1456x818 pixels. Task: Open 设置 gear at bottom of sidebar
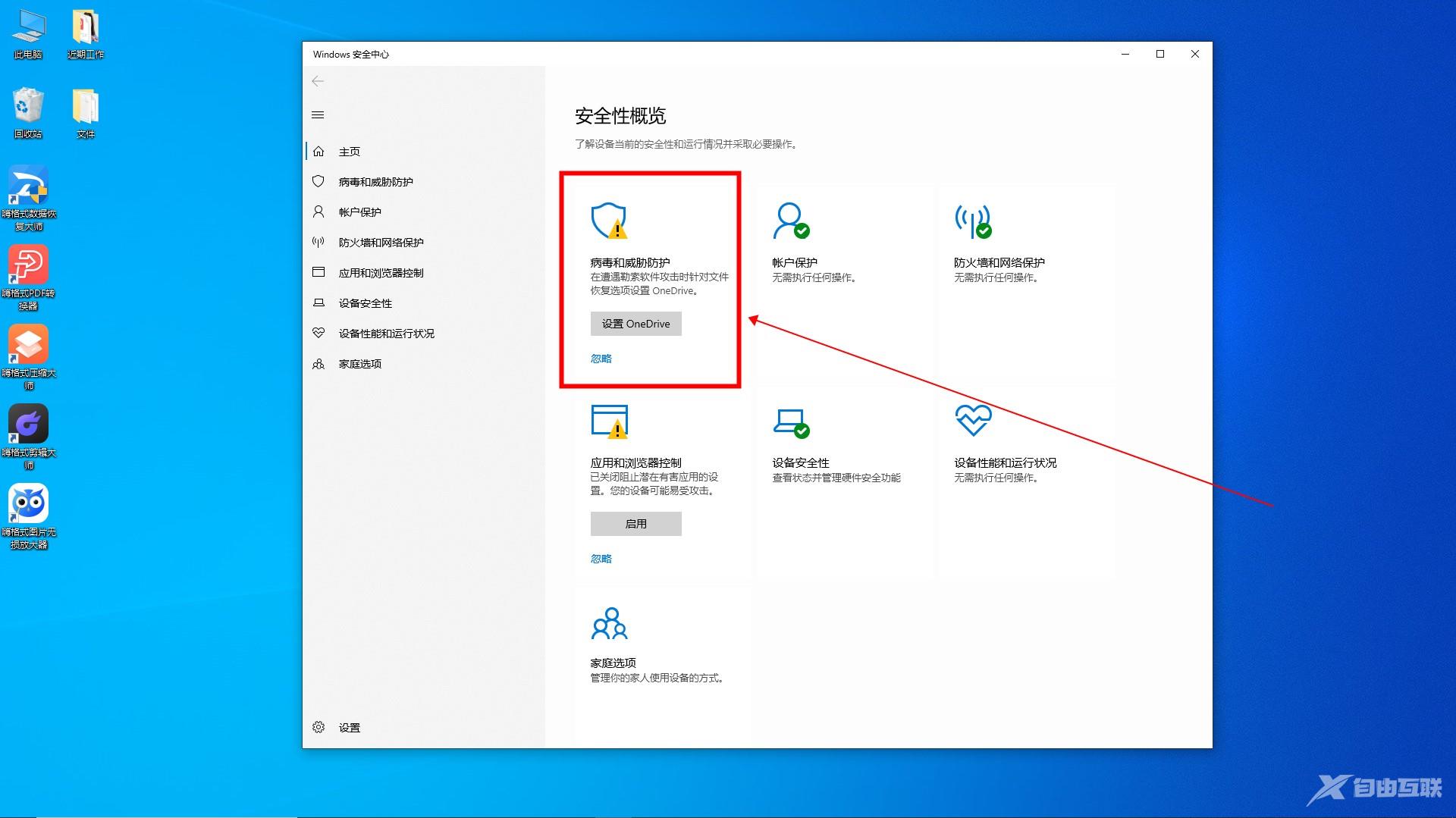pyautogui.click(x=318, y=727)
